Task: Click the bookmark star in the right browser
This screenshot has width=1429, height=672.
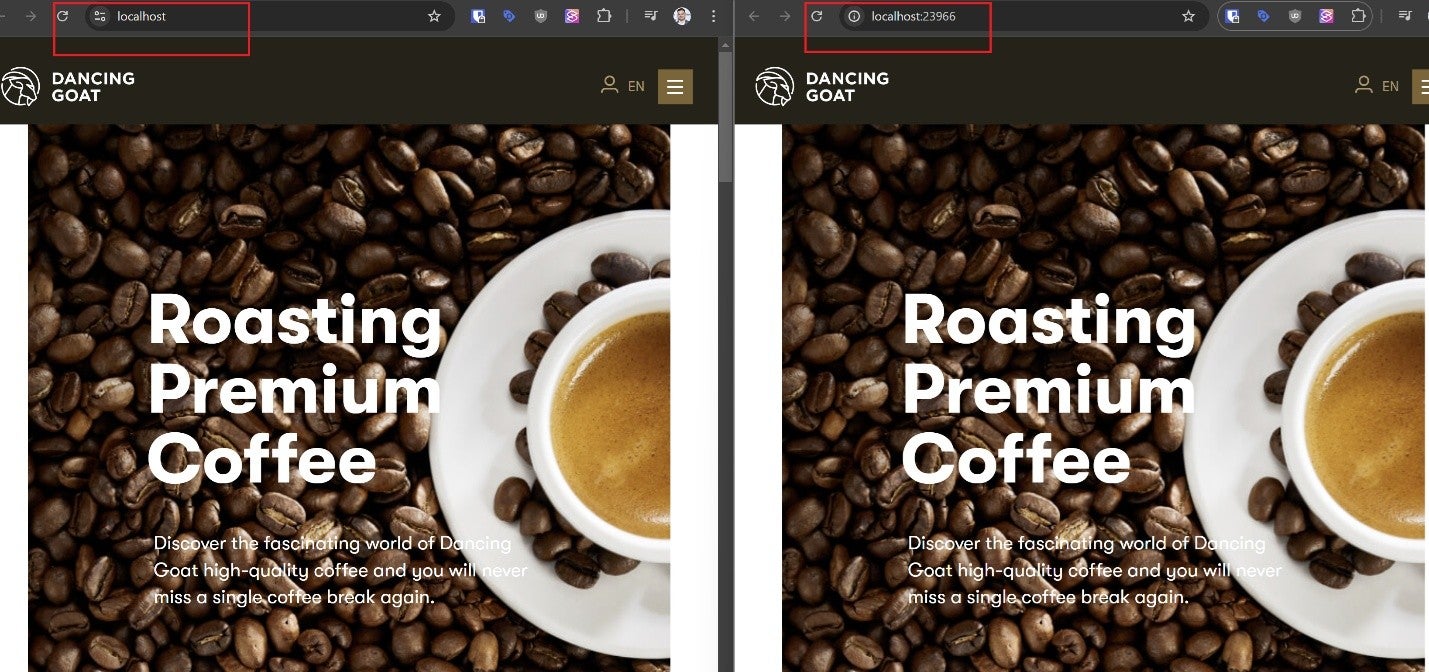Action: (1188, 16)
